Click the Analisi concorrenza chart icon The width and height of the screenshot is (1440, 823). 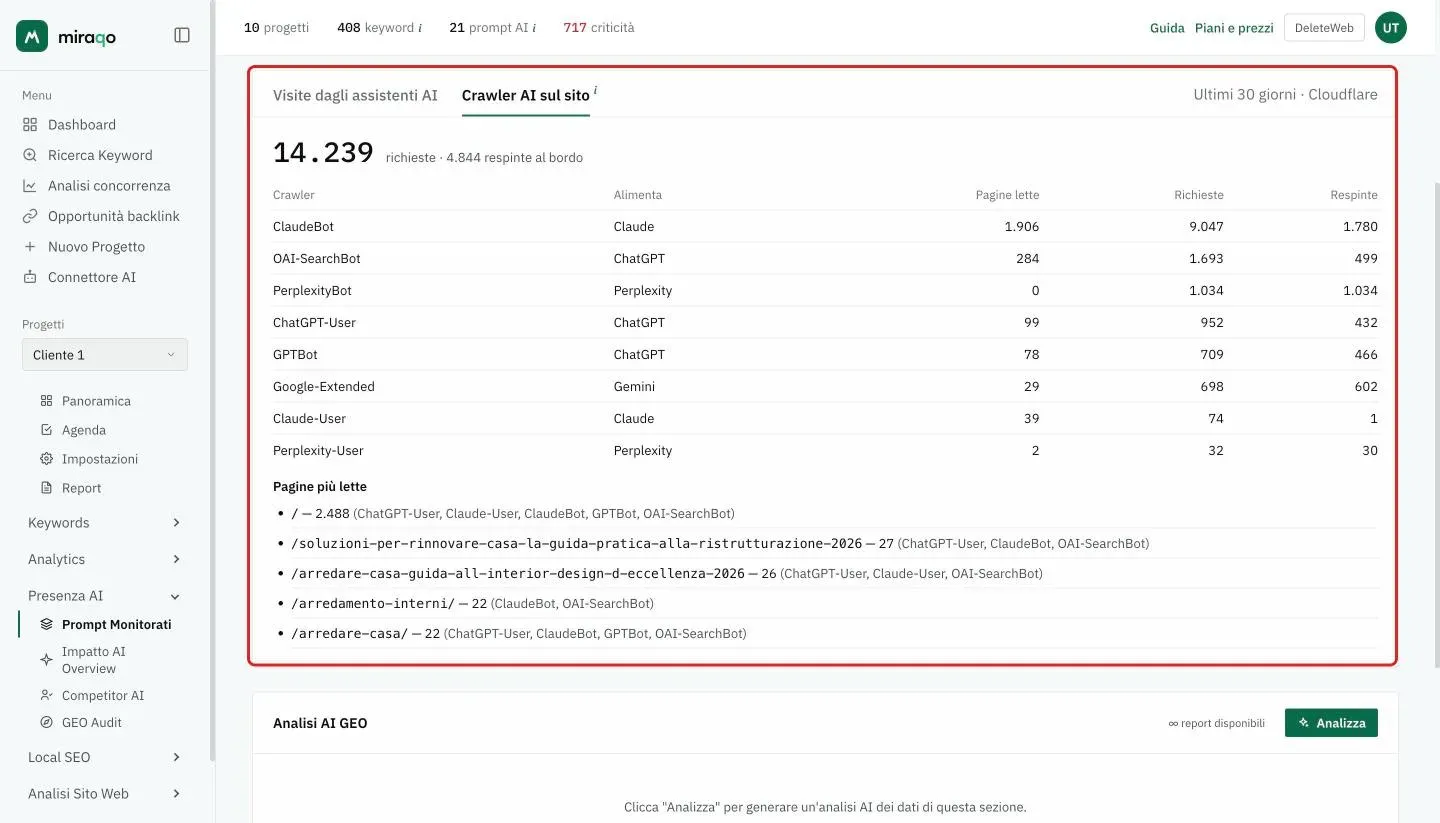point(30,186)
